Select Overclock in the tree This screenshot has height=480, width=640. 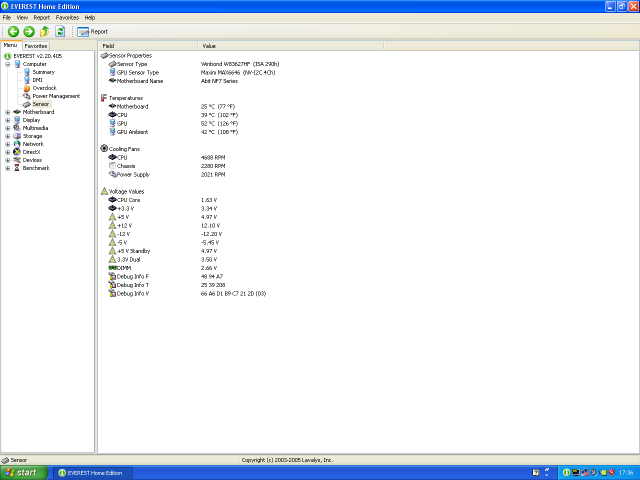click(44, 88)
